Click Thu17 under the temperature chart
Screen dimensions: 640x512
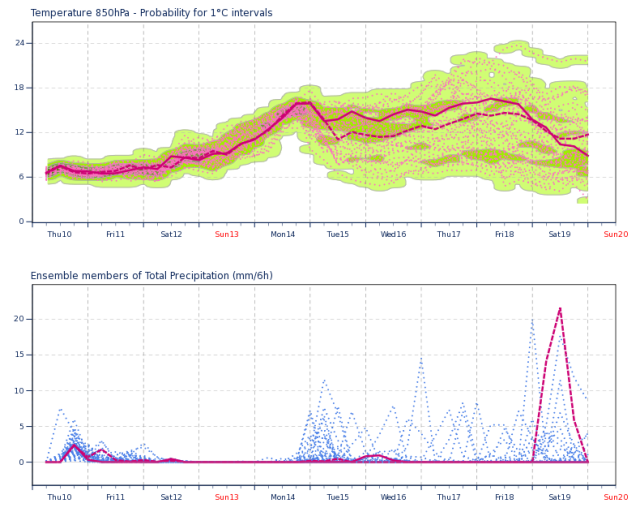pyautogui.click(x=449, y=234)
